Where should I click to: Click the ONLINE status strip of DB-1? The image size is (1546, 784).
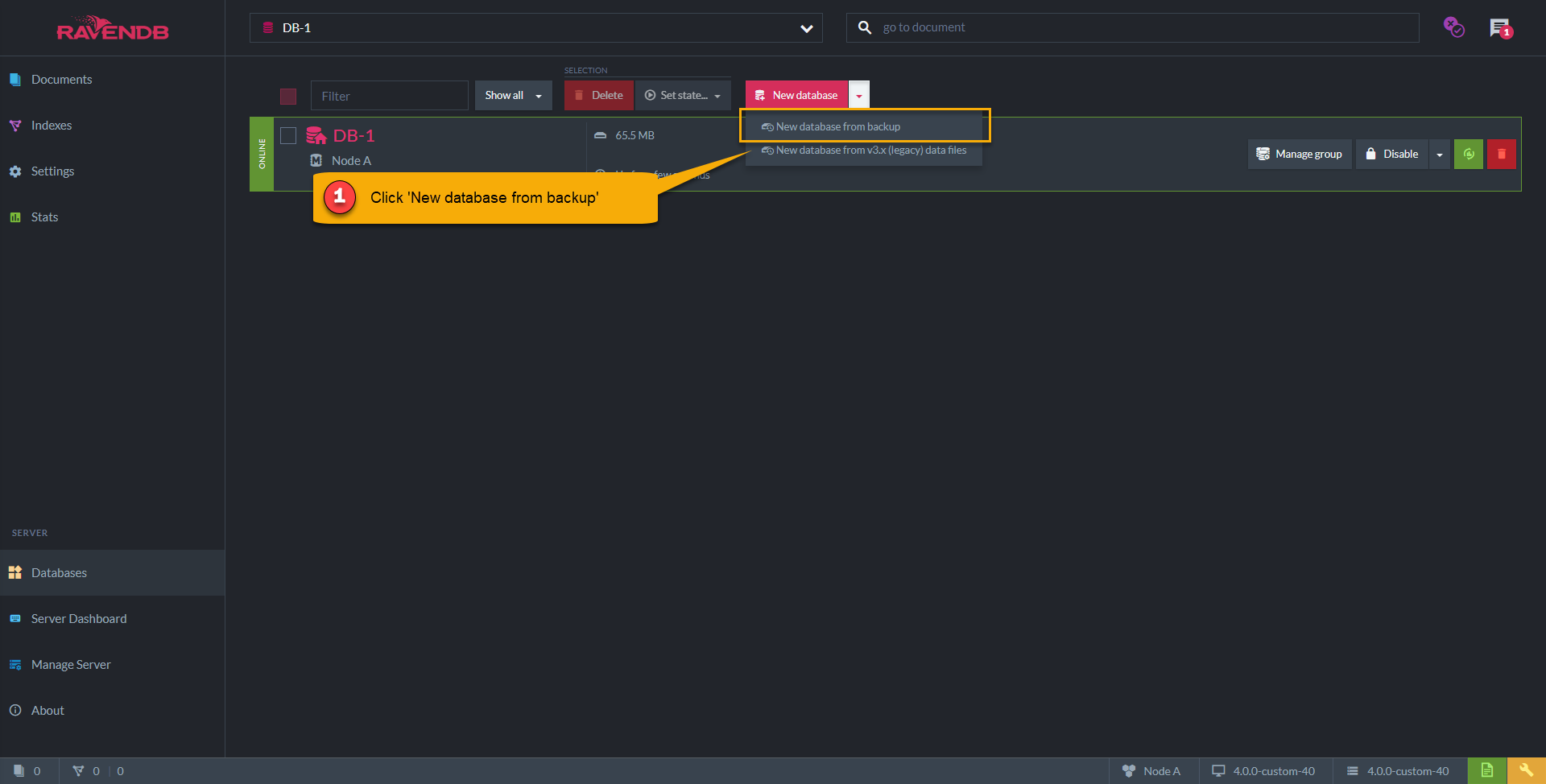pos(262,155)
